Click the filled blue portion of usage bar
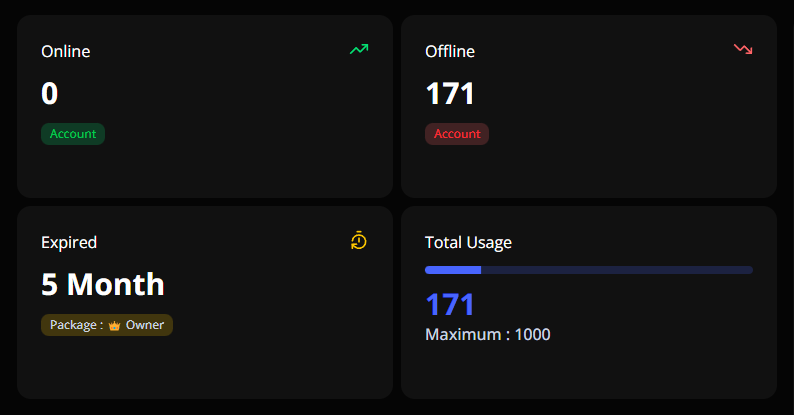Image resolution: width=794 pixels, height=415 pixels. coord(453,270)
